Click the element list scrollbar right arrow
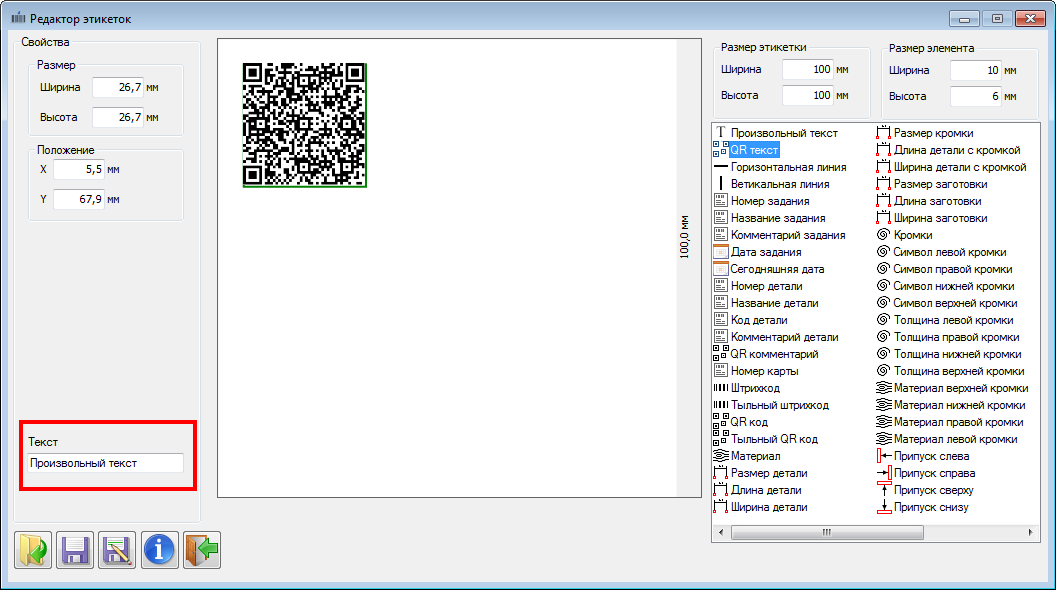 click(1030, 532)
